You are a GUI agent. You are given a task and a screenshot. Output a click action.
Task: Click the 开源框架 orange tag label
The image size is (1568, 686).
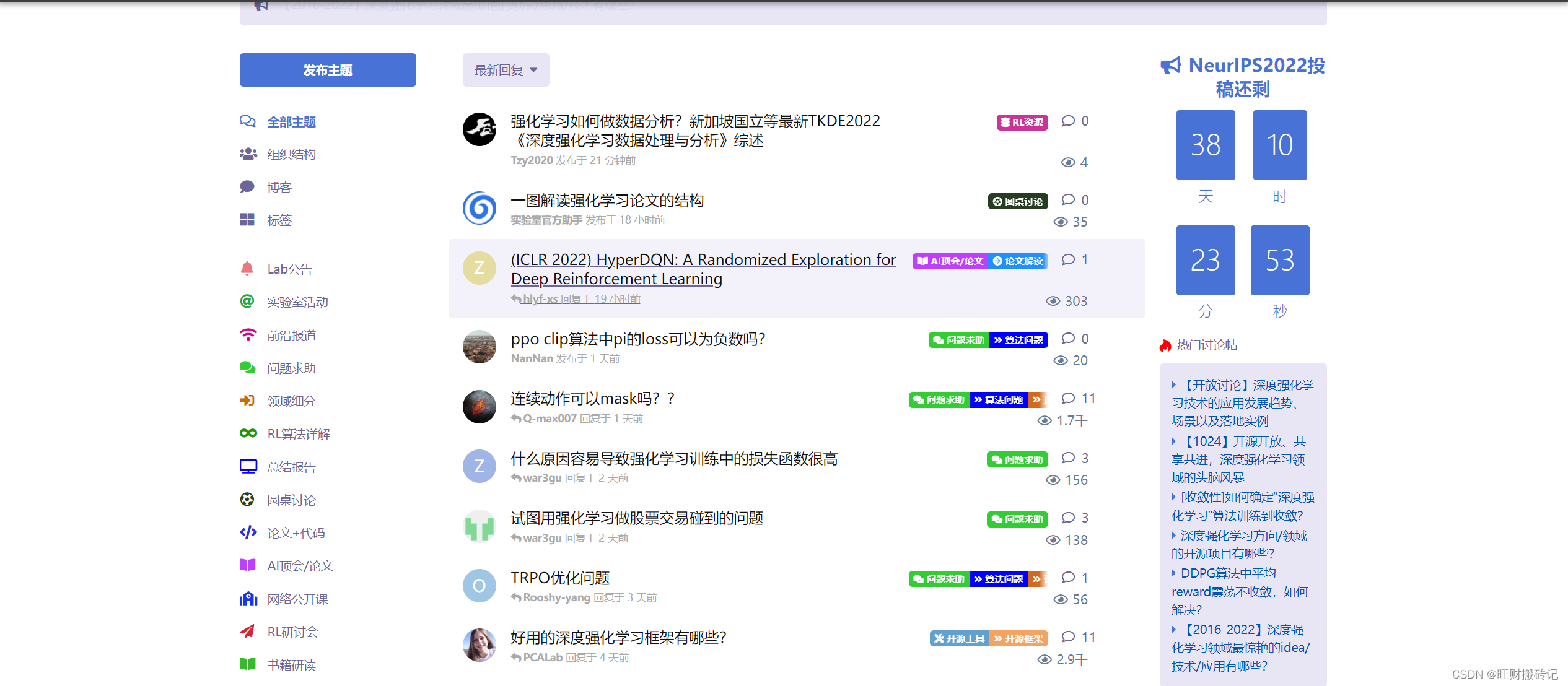[1018, 638]
